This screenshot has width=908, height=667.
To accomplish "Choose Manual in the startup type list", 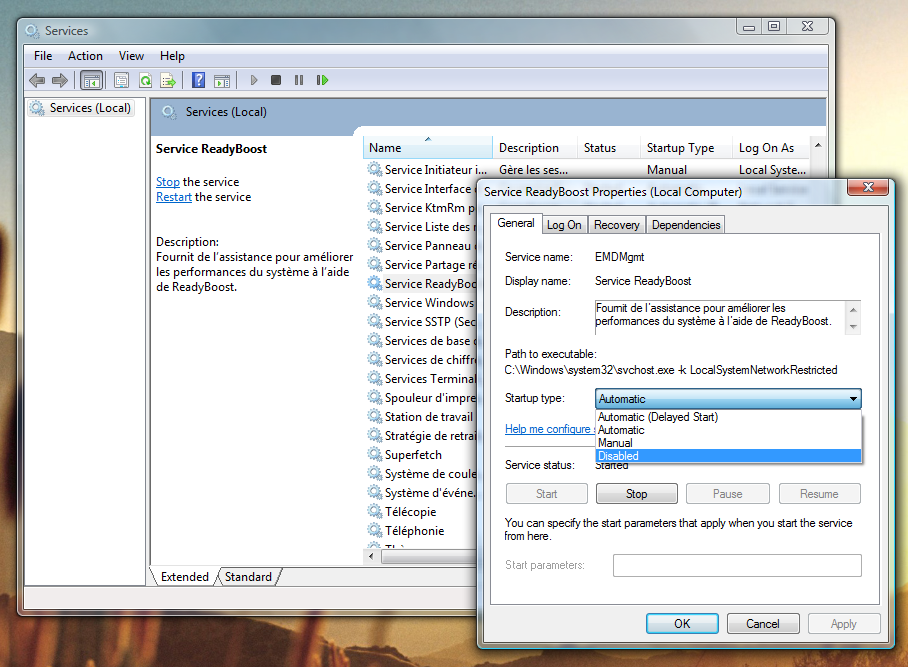I will point(728,443).
